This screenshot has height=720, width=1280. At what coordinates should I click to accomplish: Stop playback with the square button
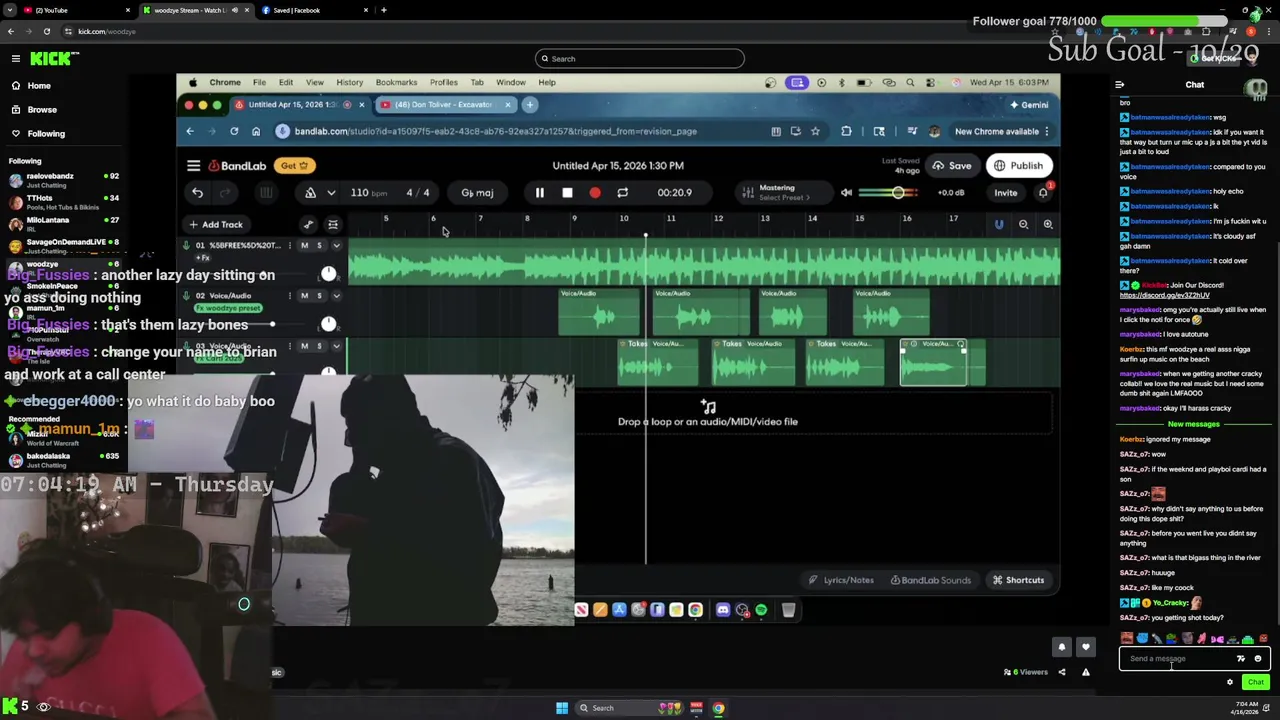[567, 193]
